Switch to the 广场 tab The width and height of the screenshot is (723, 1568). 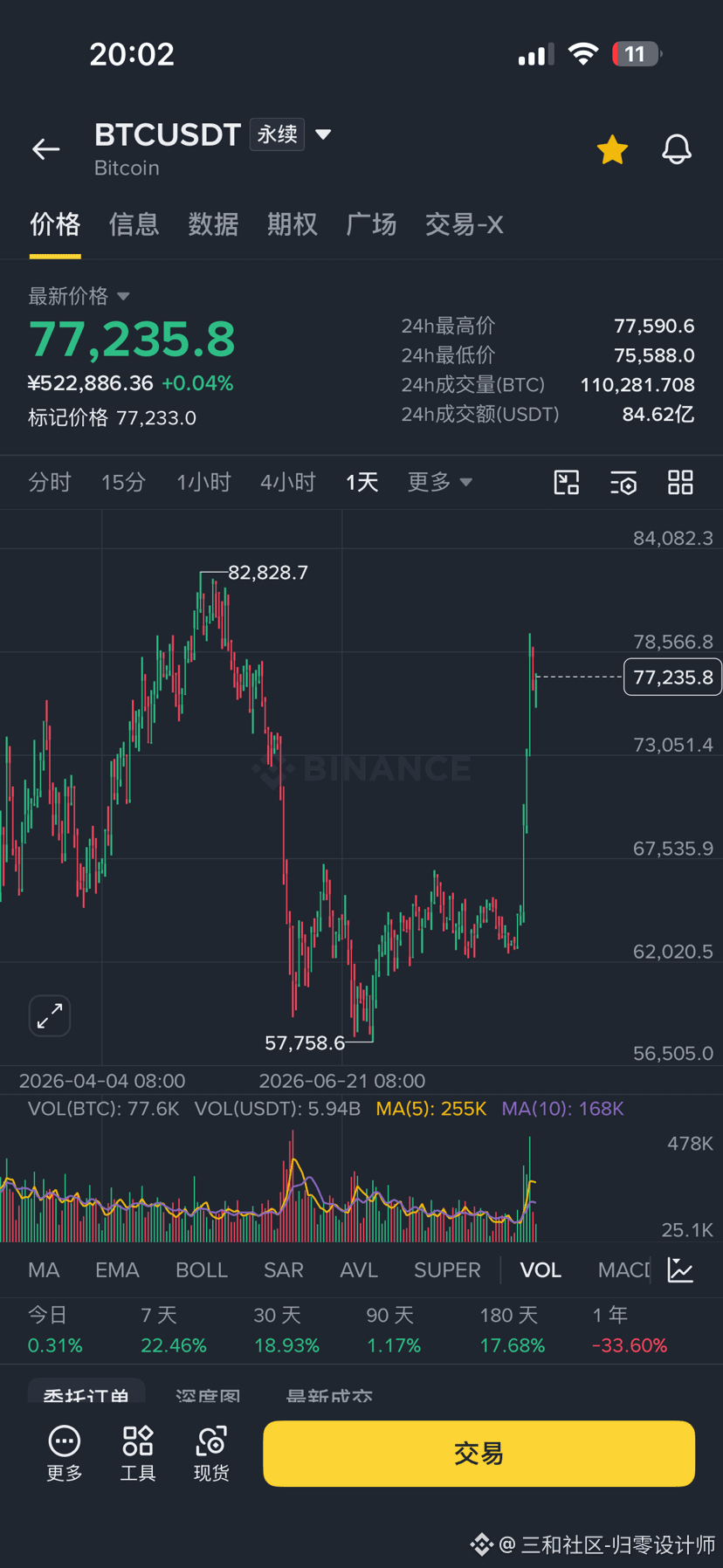(371, 224)
